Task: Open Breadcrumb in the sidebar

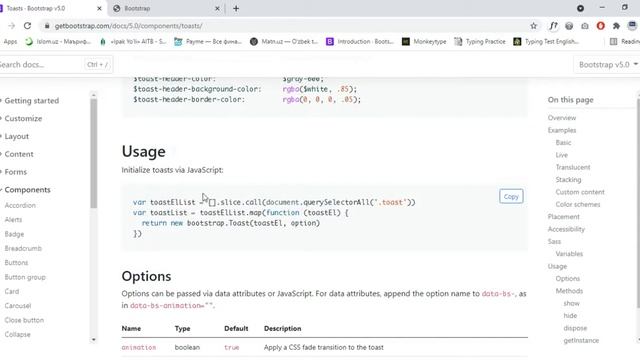Action: tap(23, 248)
